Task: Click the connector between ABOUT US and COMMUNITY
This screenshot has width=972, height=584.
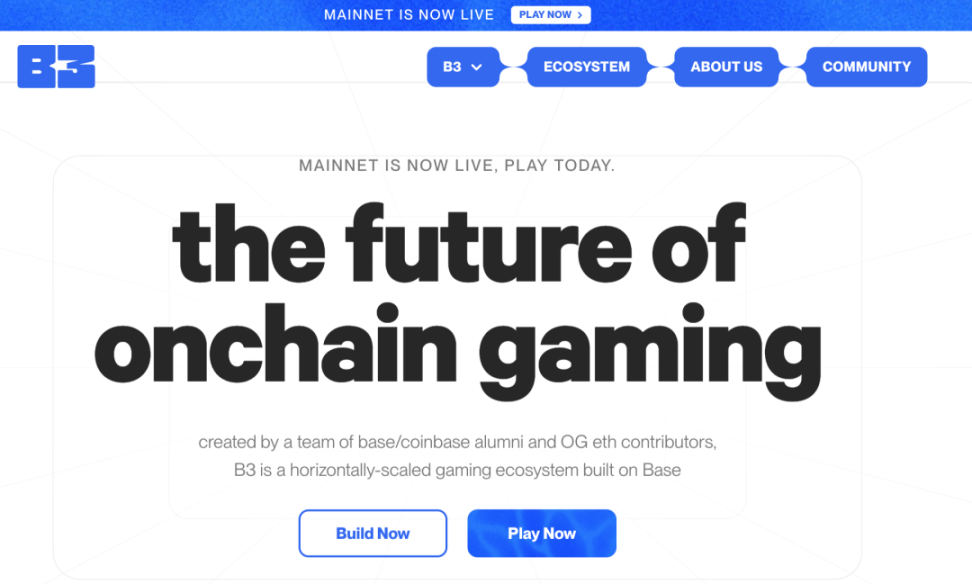Action: [792, 67]
